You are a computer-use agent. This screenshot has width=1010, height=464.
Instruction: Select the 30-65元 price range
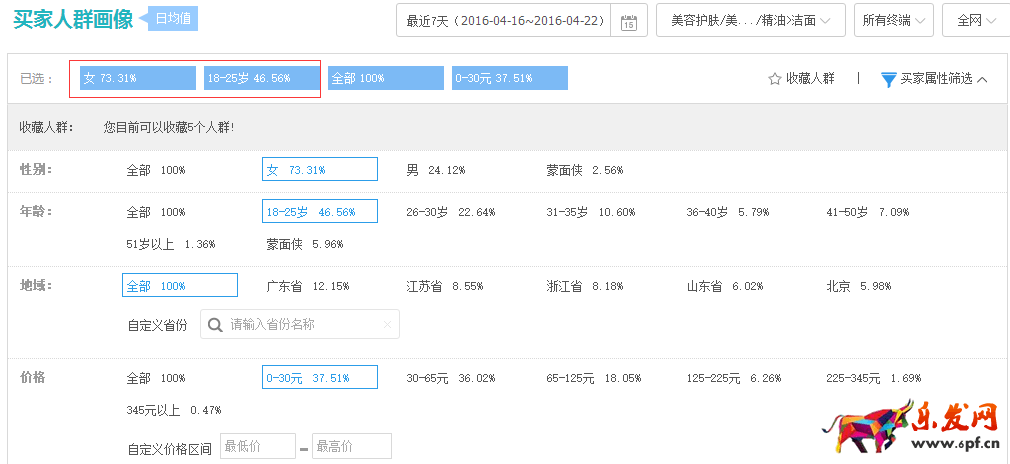point(450,378)
